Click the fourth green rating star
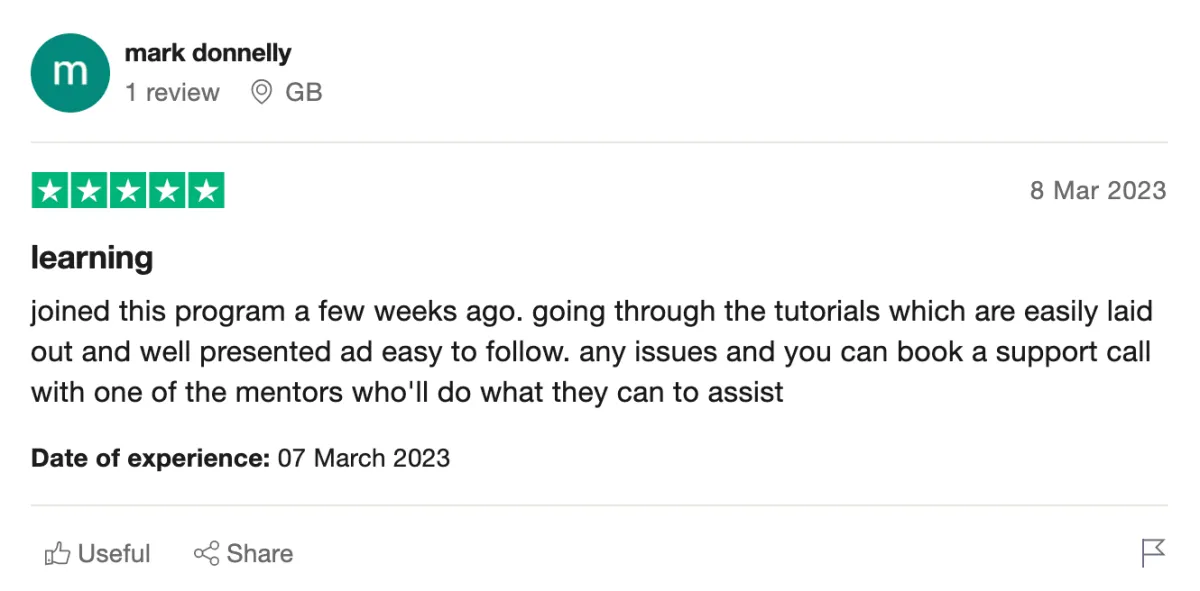Image resolution: width=1200 pixels, height=591 pixels. [x=167, y=190]
